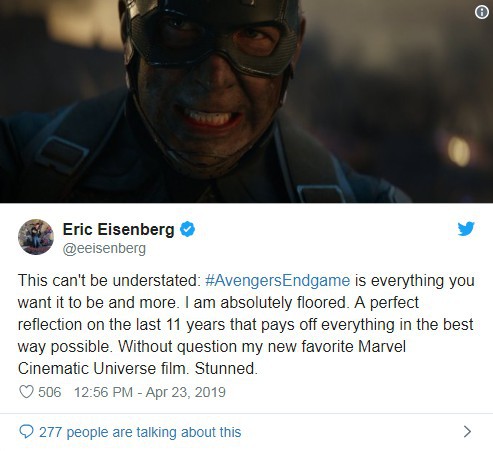Click the Twitter bird logo
The width and height of the screenshot is (493, 451).
[x=466, y=229]
